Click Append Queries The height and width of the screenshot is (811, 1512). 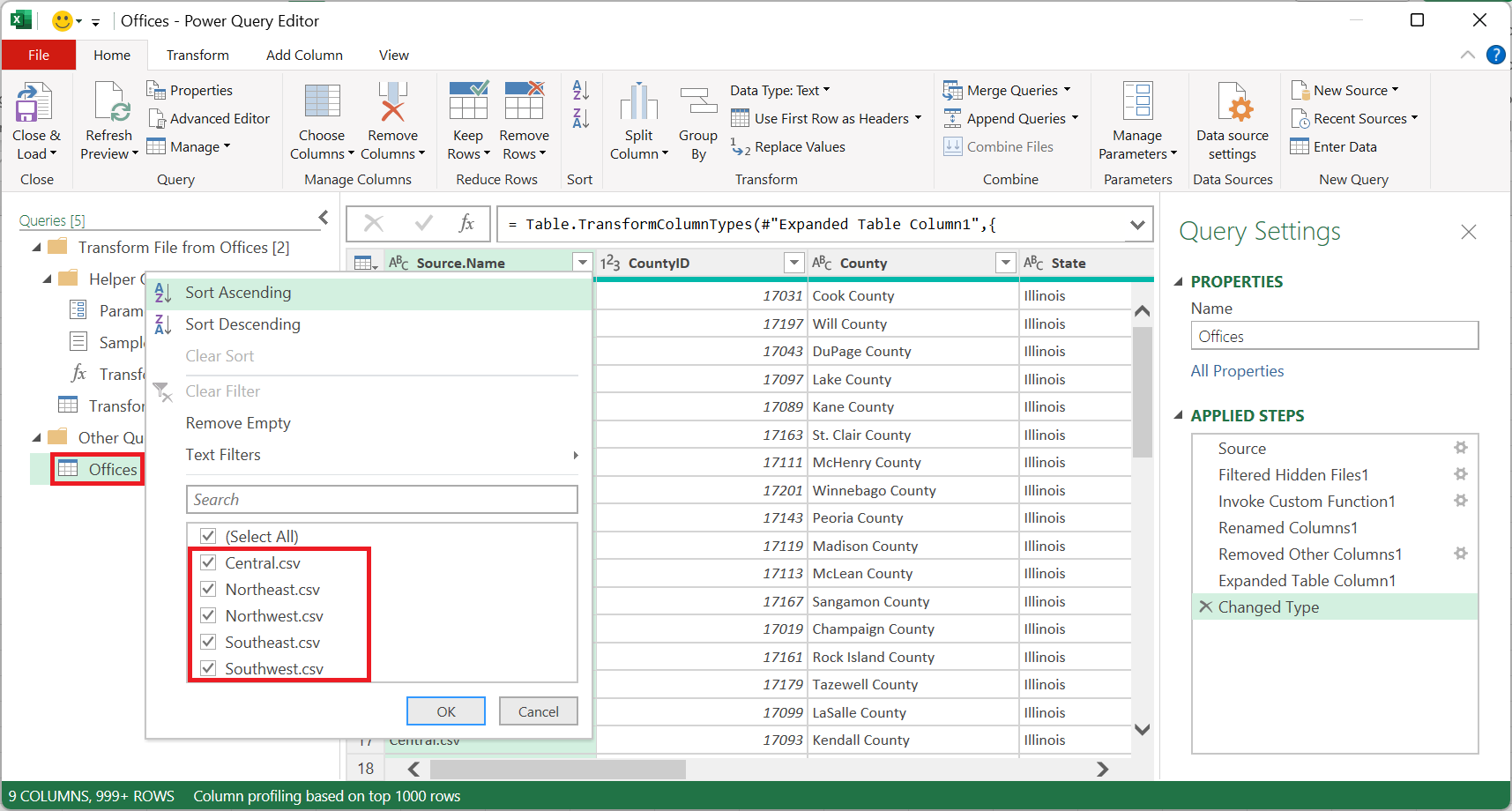[x=1010, y=118]
